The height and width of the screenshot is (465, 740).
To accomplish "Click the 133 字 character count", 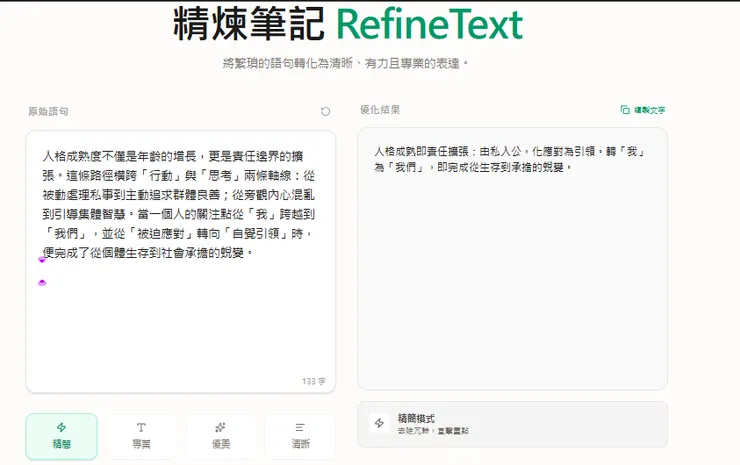I will [x=314, y=381].
